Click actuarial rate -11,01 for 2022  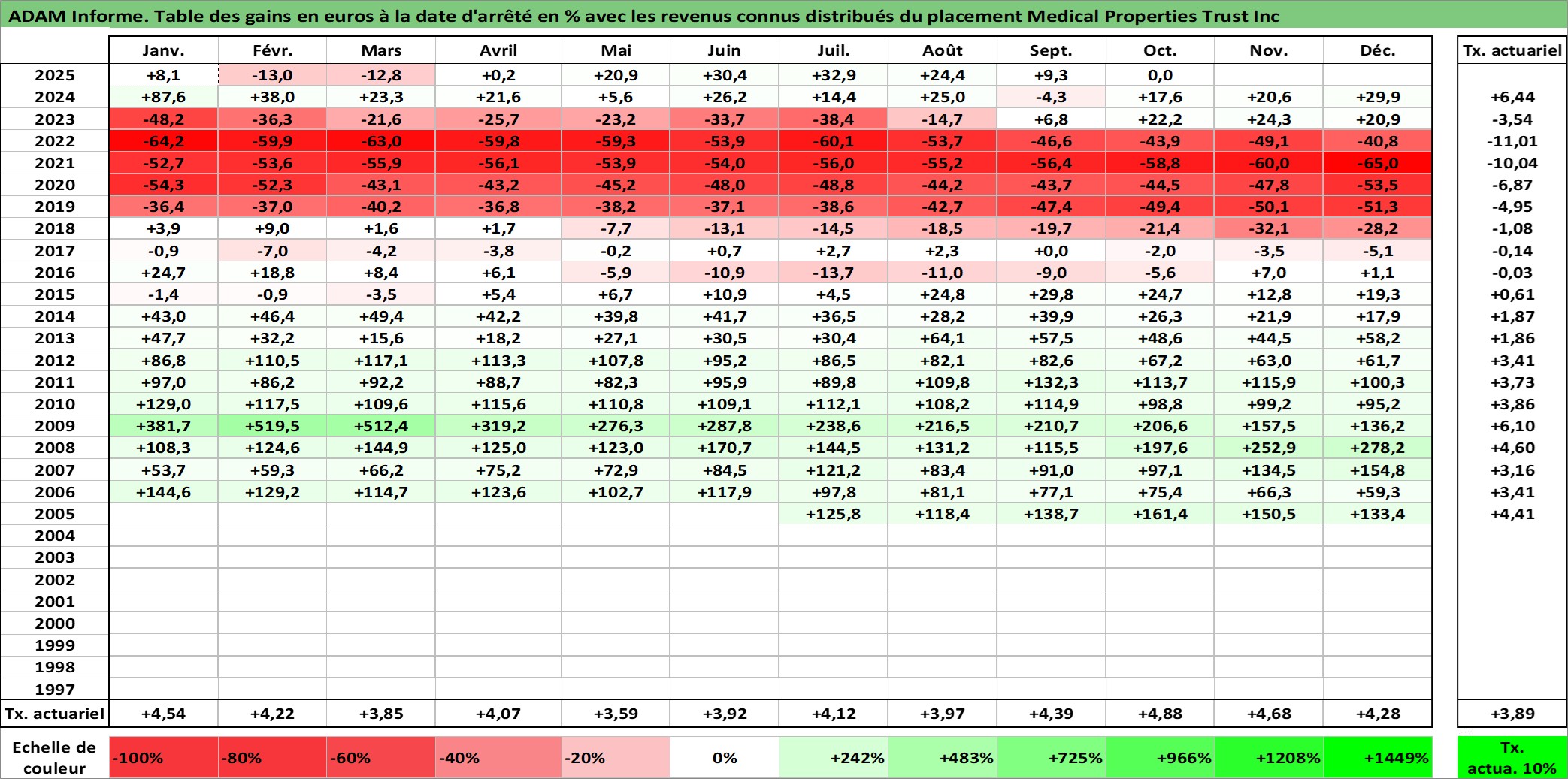(x=1512, y=141)
